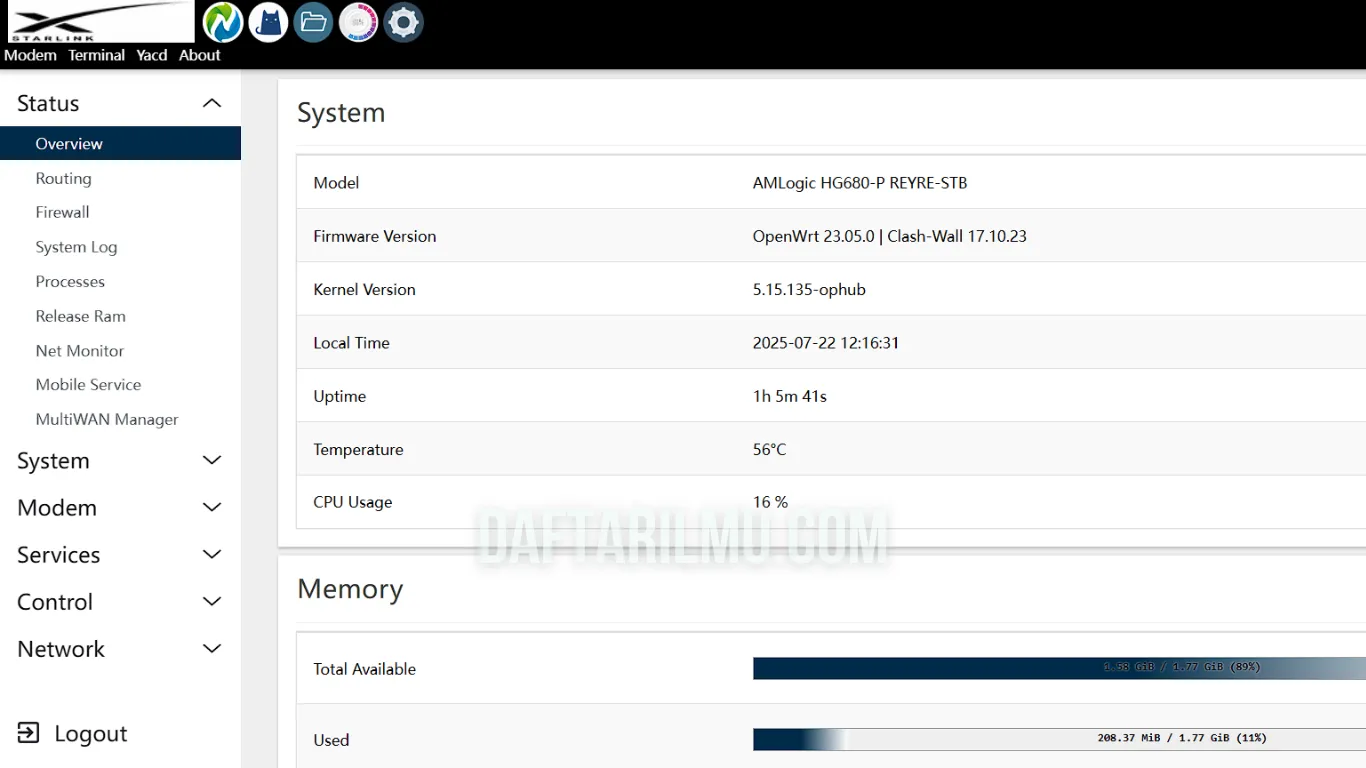Image resolution: width=1366 pixels, height=768 pixels.
Task: Expand the sidebar Modem section chevron
Action: pos(212,507)
